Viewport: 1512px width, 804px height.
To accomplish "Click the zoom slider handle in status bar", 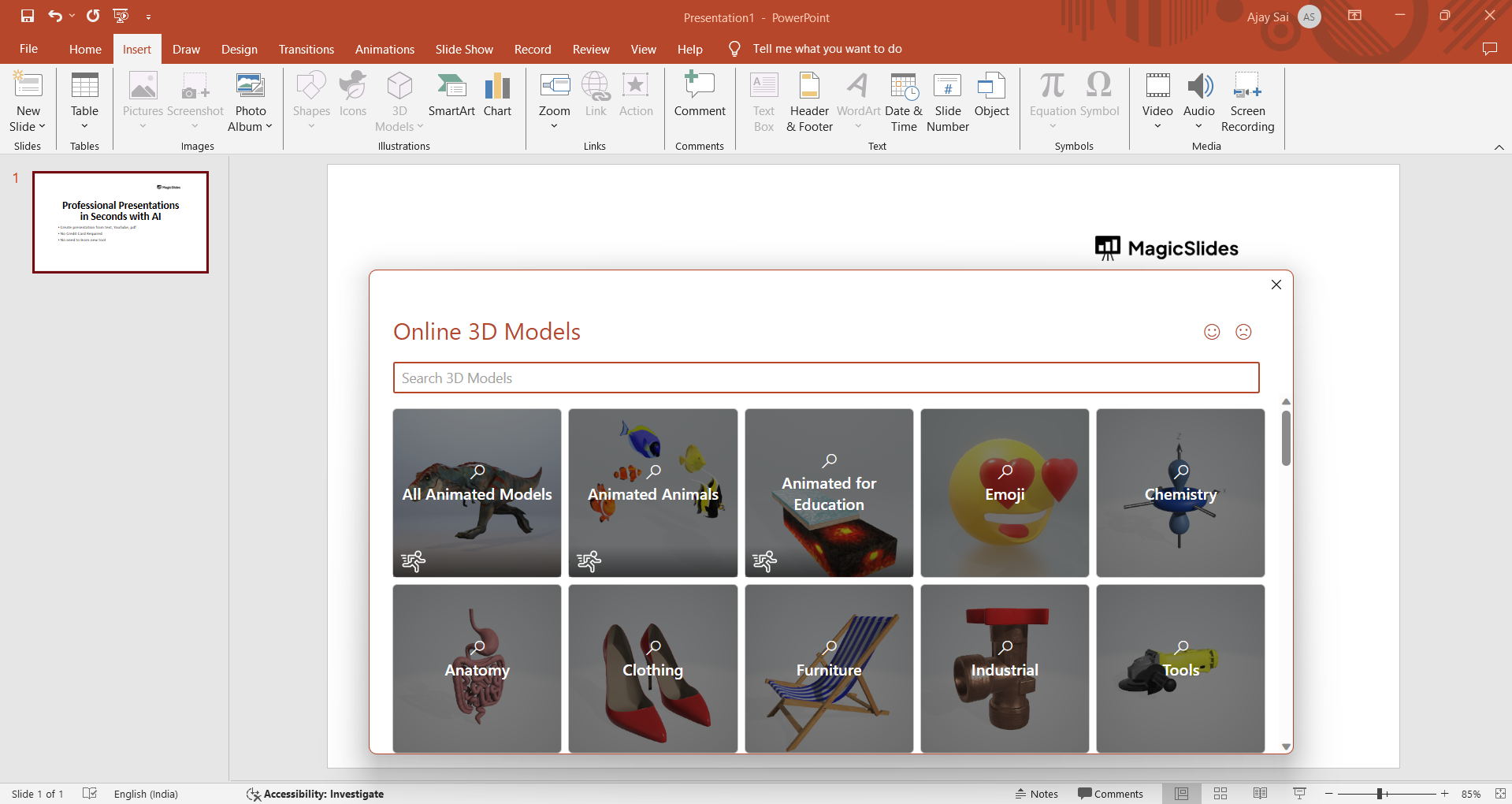I will (x=1380, y=794).
